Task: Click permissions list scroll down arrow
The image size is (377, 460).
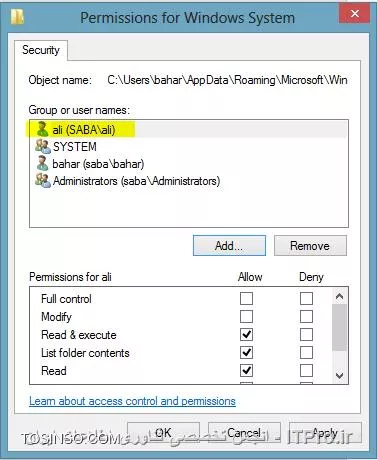Action: point(339,376)
